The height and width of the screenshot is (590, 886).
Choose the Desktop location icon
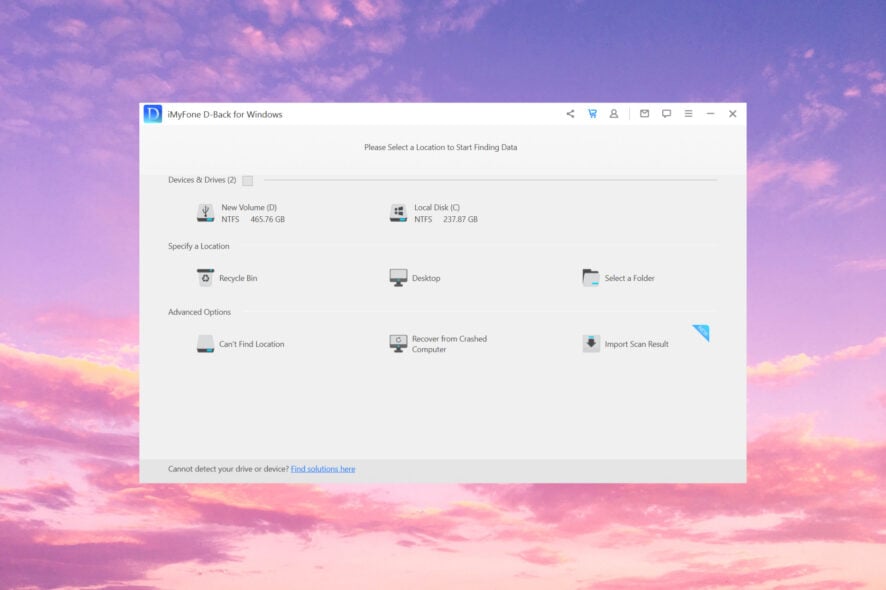click(398, 277)
